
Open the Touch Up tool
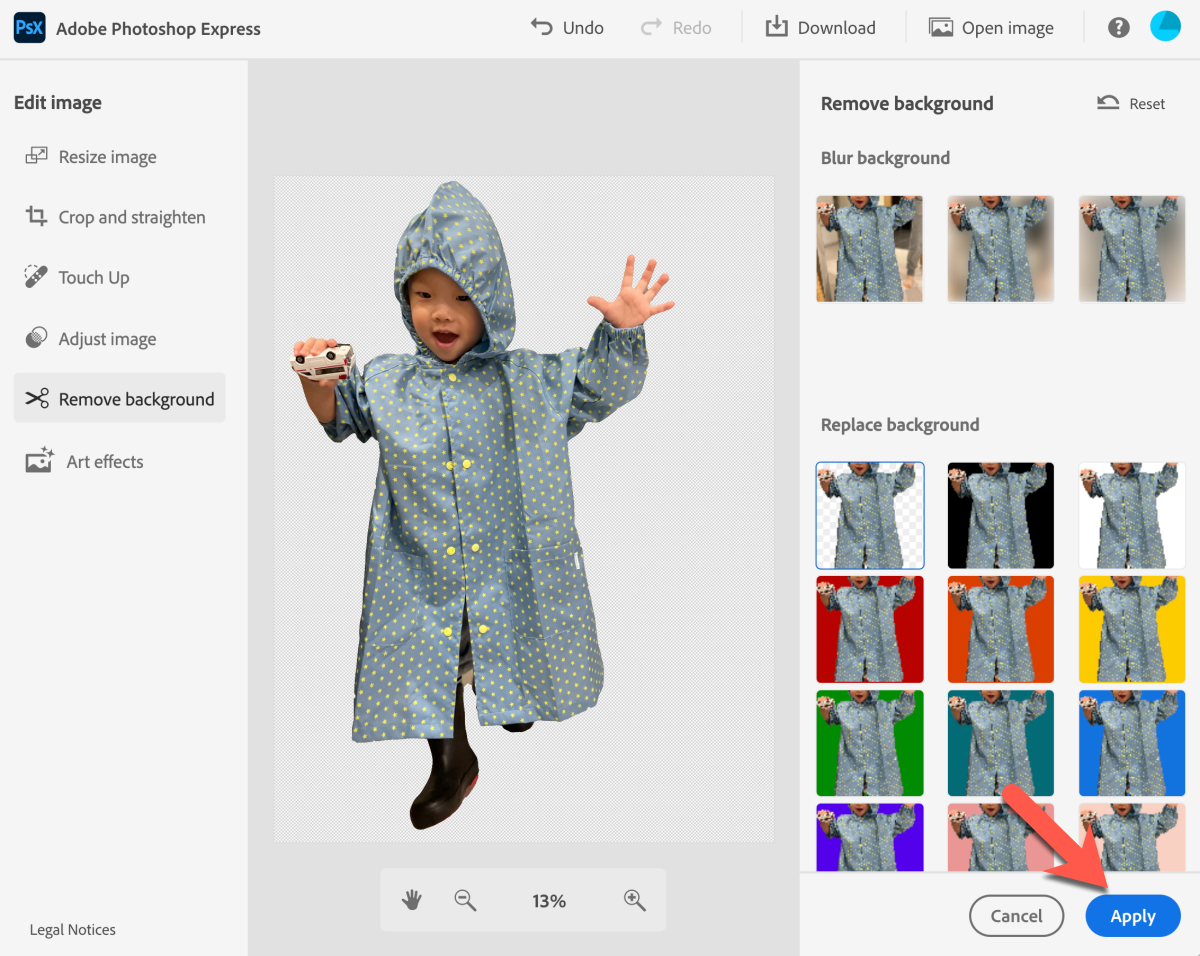93,278
